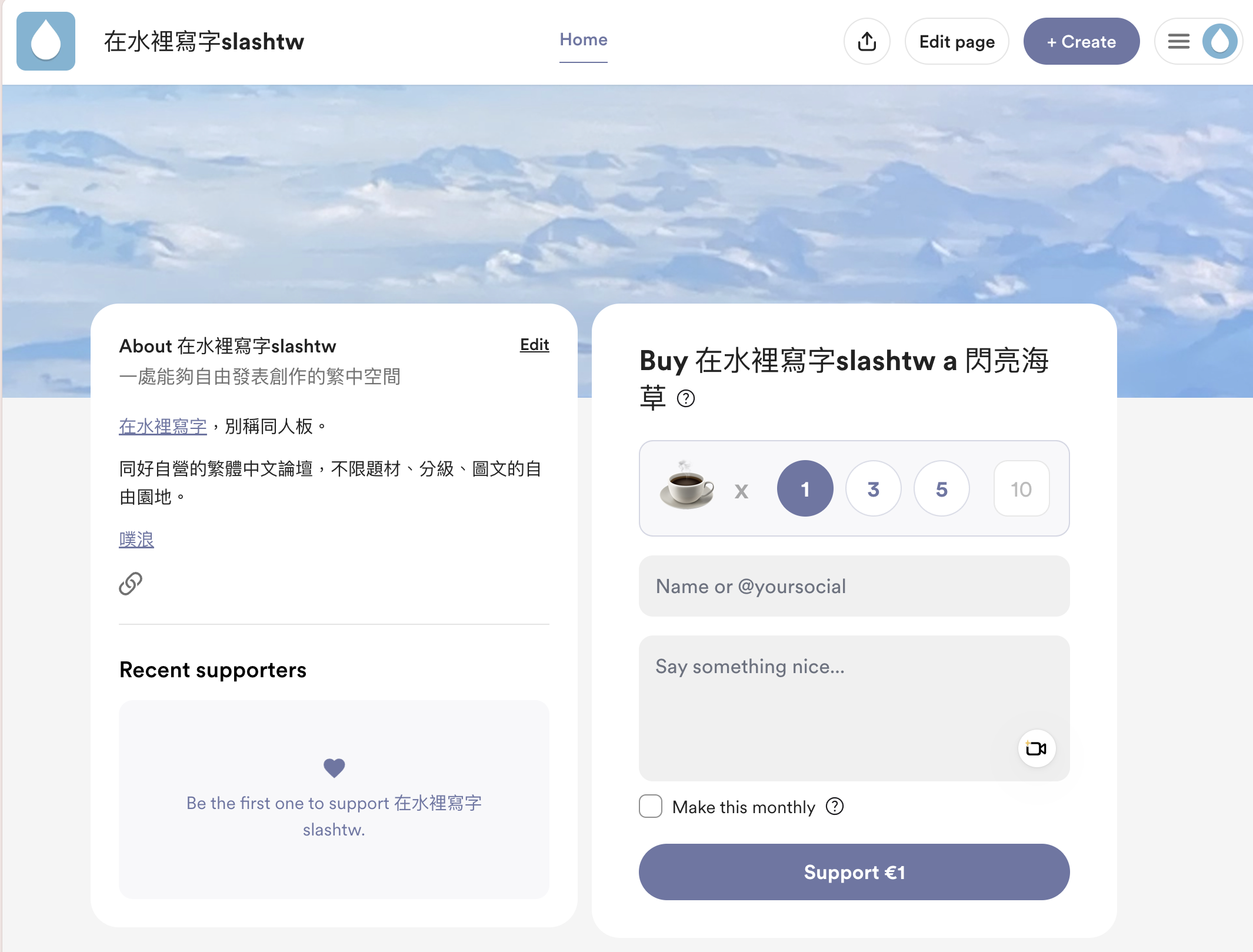This screenshot has height=952, width=1253.
Task: Click the coffee cup emoji
Action: tap(687, 486)
